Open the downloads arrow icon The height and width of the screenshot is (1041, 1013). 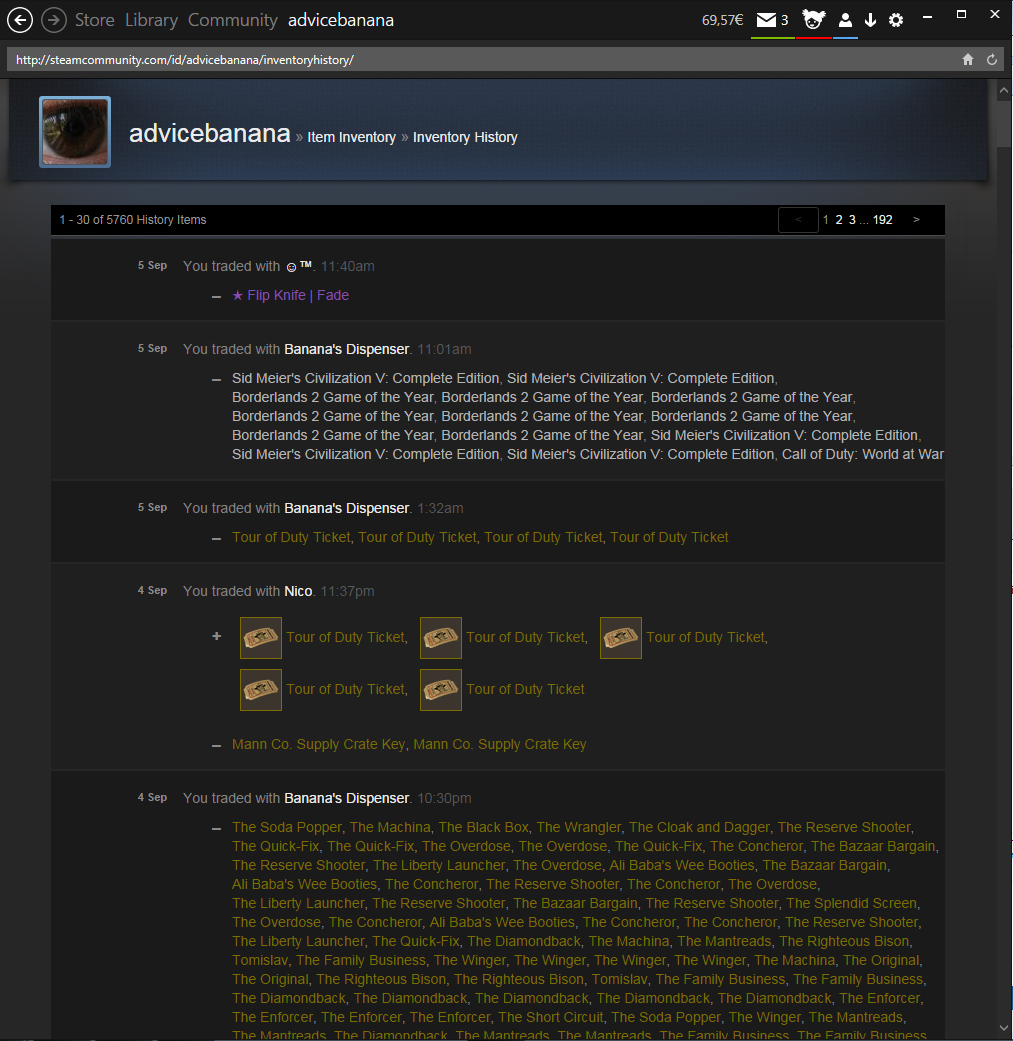point(870,20)
